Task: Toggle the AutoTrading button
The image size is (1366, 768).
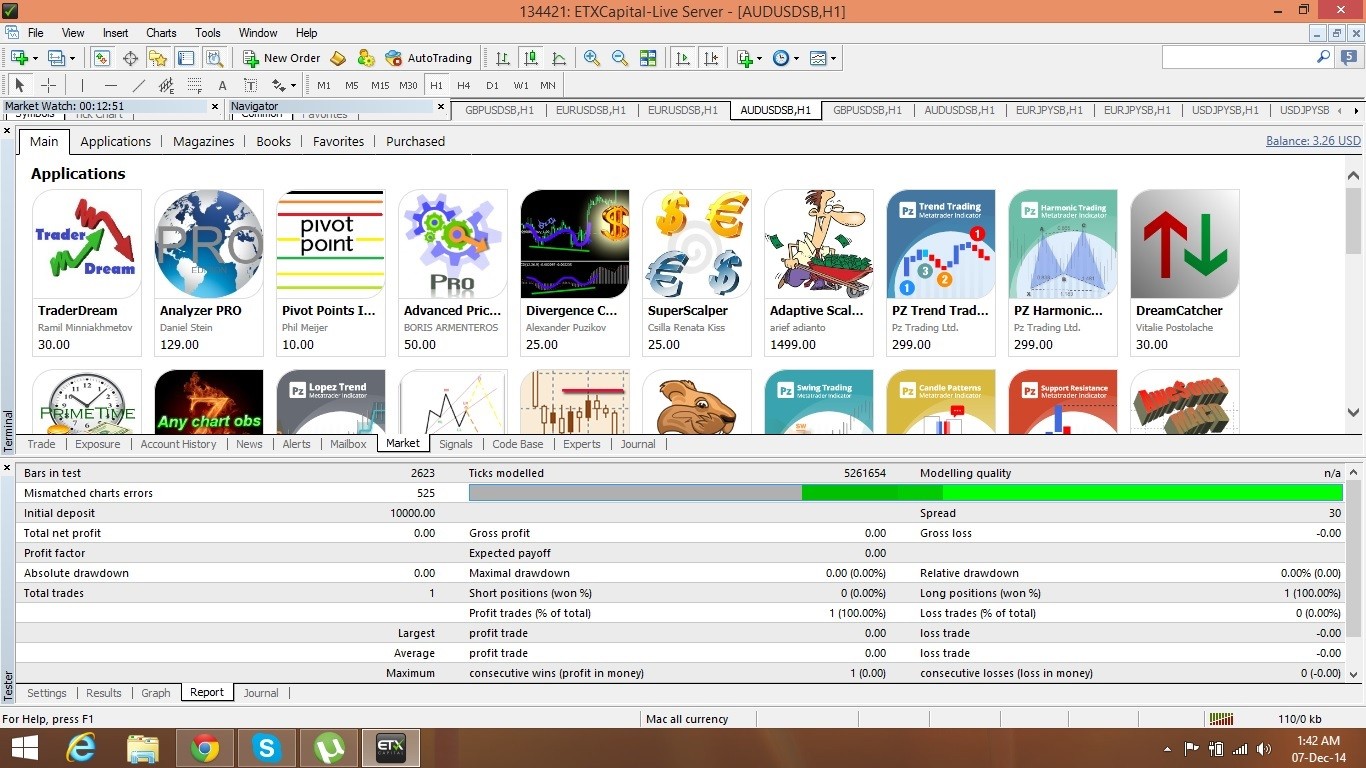Action: pyautogui.click(x=429, y=58)
